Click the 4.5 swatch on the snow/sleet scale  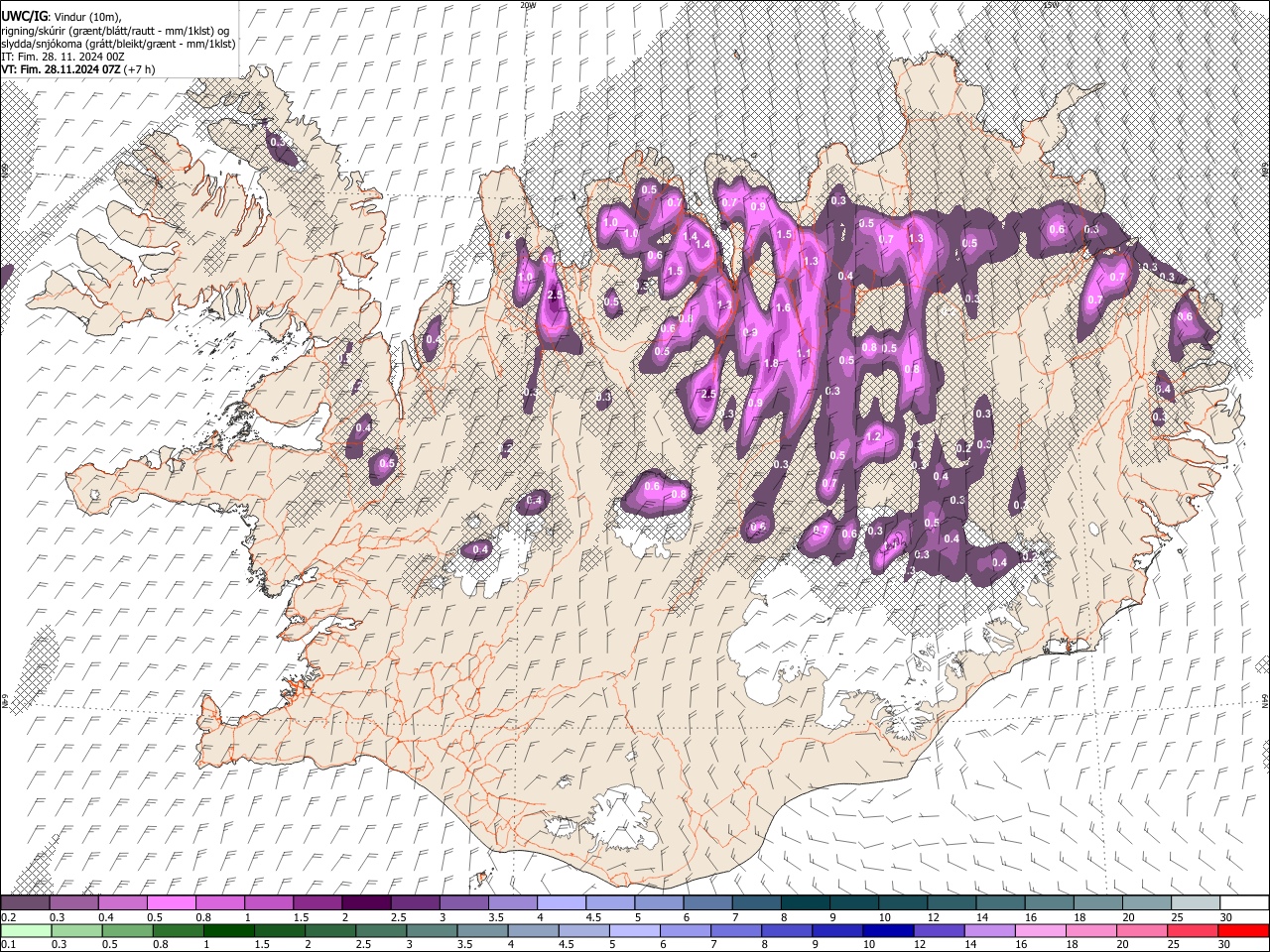(x=609, y=903)
